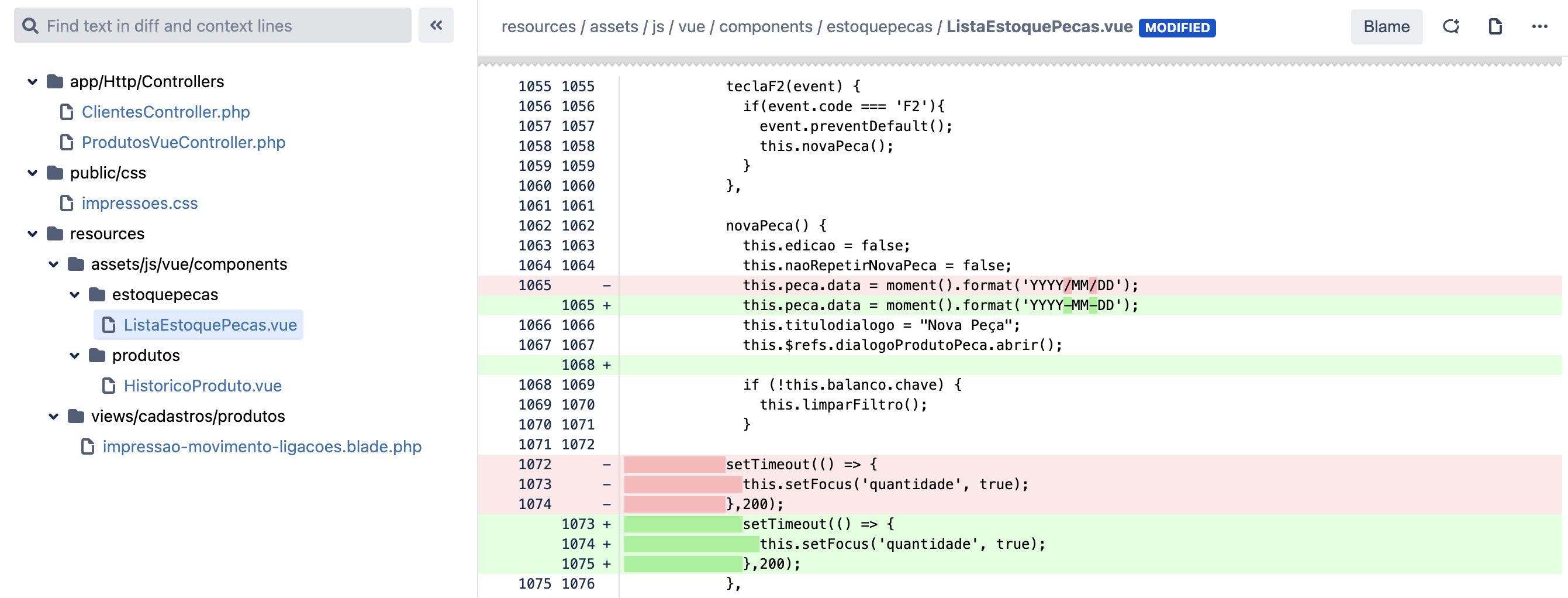Open the more actions ellipsis menu
Viewport: 1568px width, 598px height.
pyautogui.click(x=1539, y=27)
